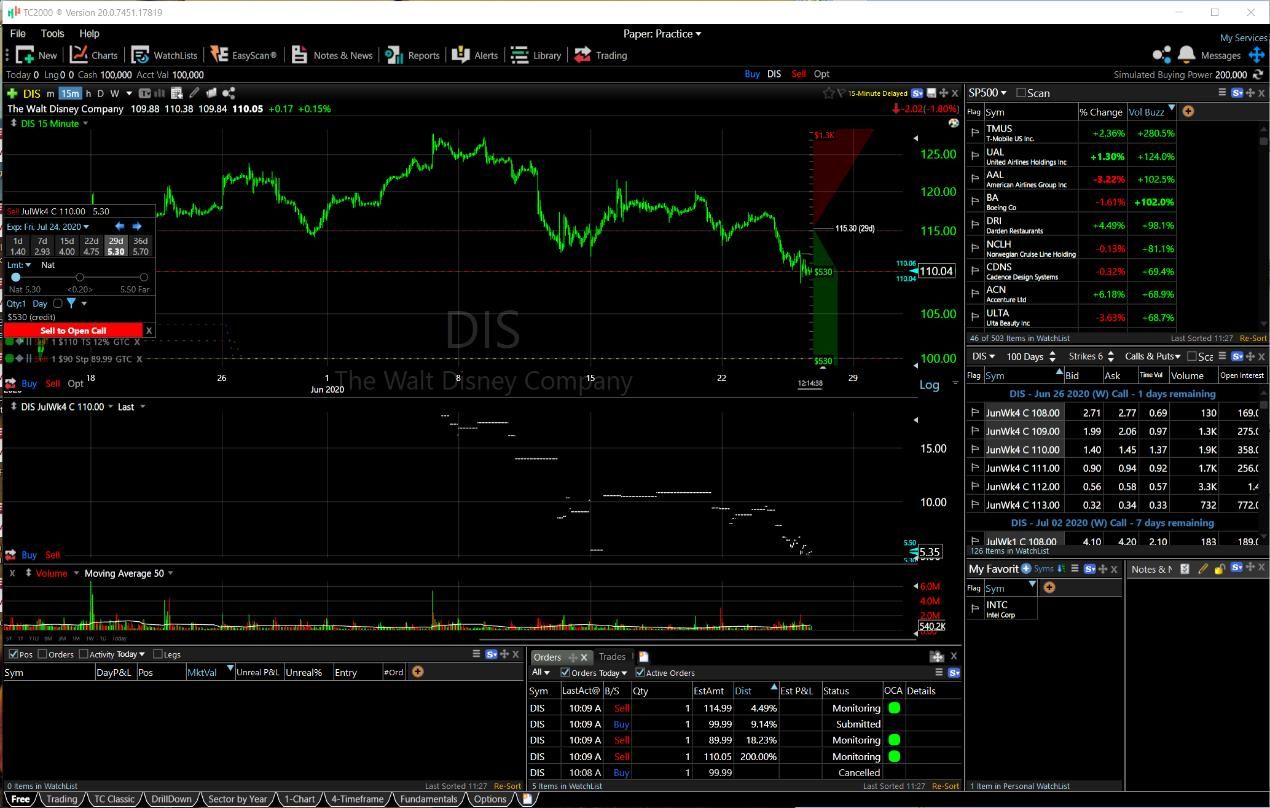Toggle the Orders checkbox in positions panel
The width and height of the screenshot is (1270, 808).
(x=42, y=654)
